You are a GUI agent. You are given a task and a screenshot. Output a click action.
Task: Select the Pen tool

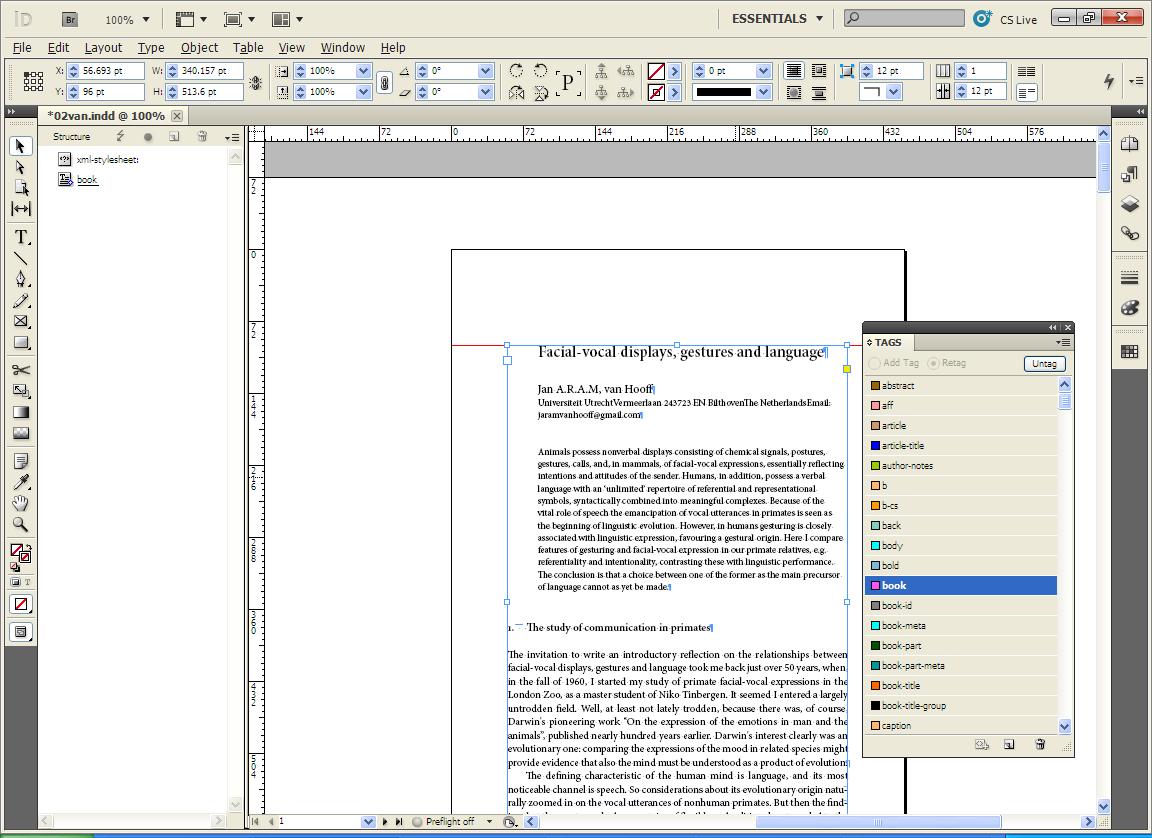21,279
